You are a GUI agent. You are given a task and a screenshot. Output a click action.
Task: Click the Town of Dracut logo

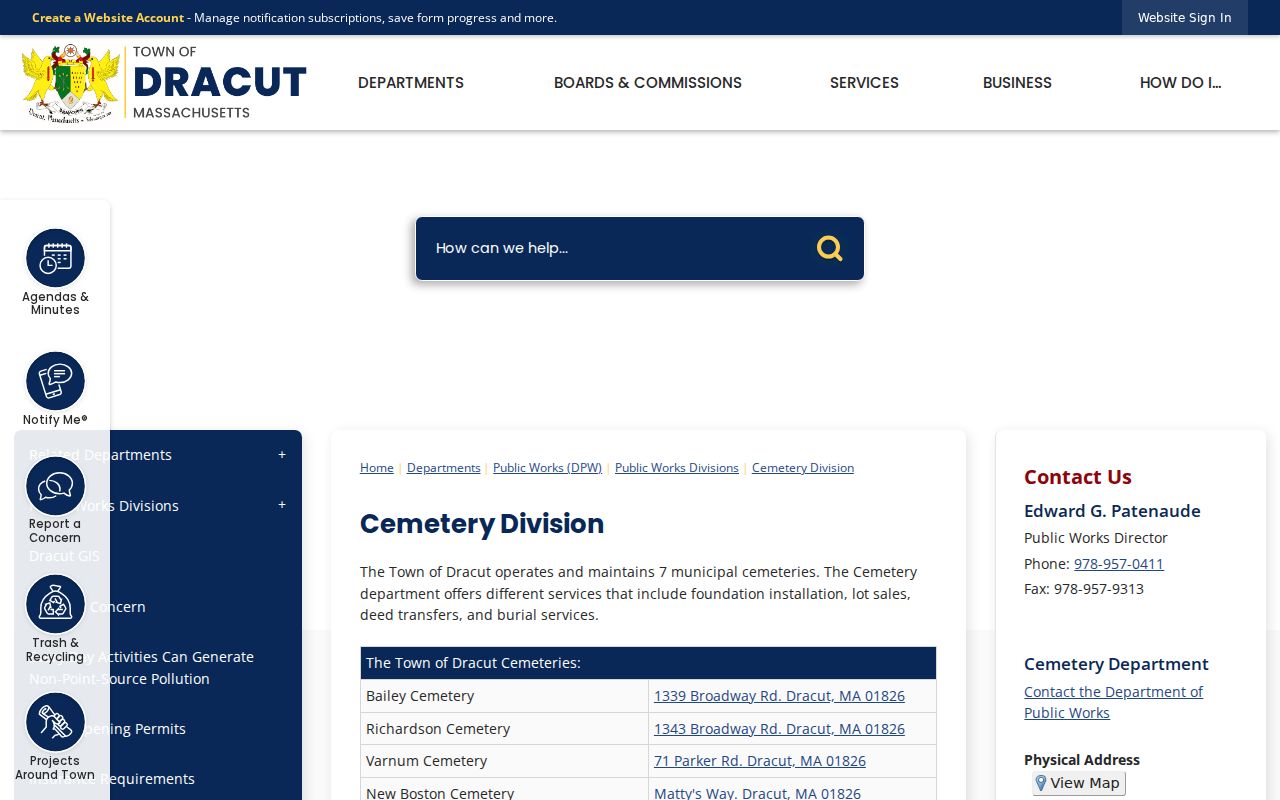click(164, 83)
